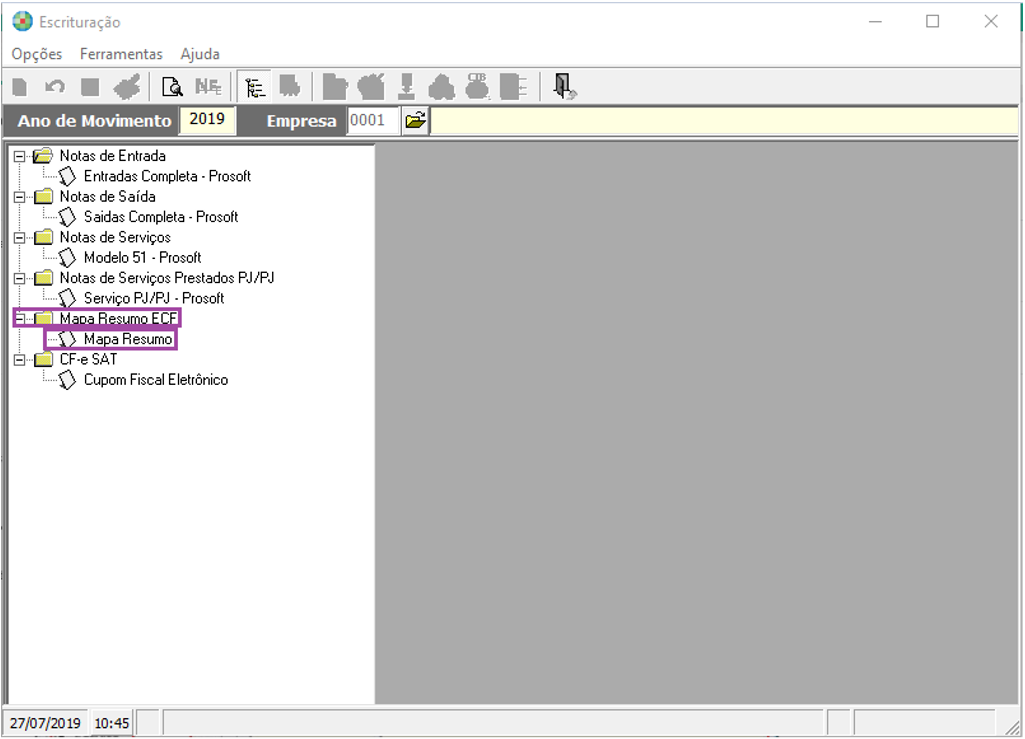Click the Escrituração app icon in the title bar
This screenshot has width=1025, height=739.
point(22,22)
